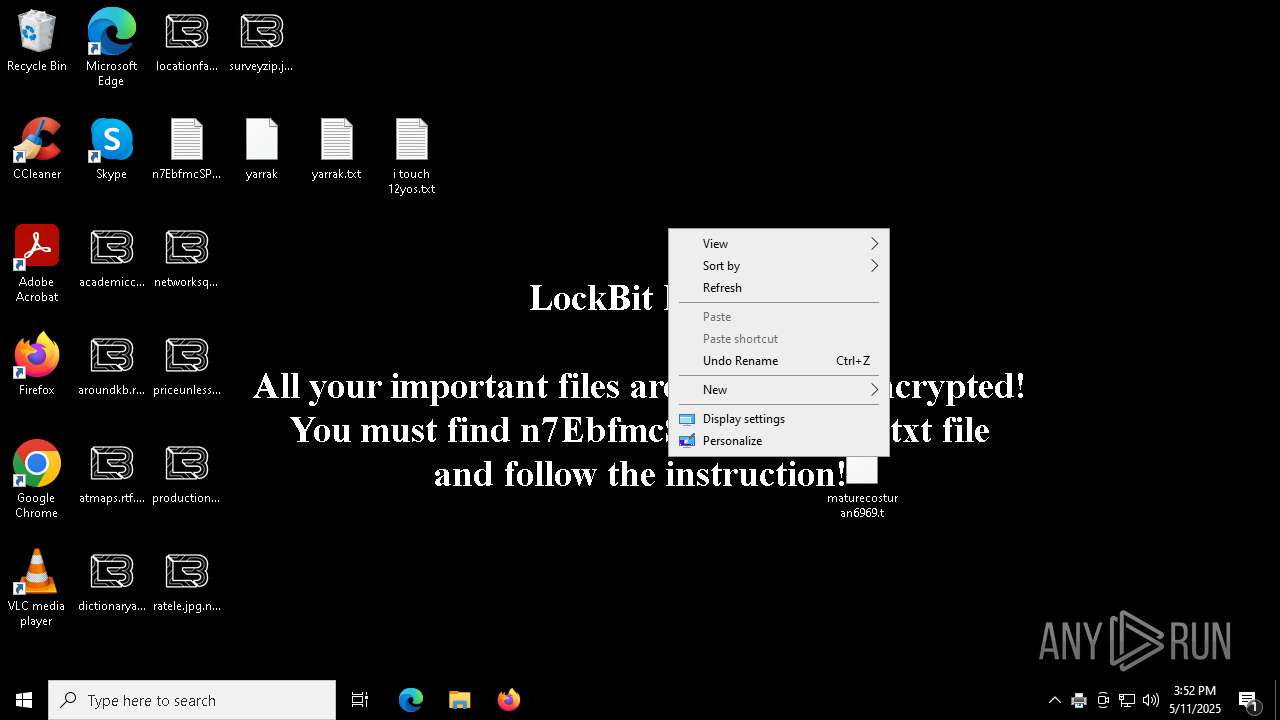Select the aroundkb.r... encrypted file icon
1280x720 pixels.
111,366
